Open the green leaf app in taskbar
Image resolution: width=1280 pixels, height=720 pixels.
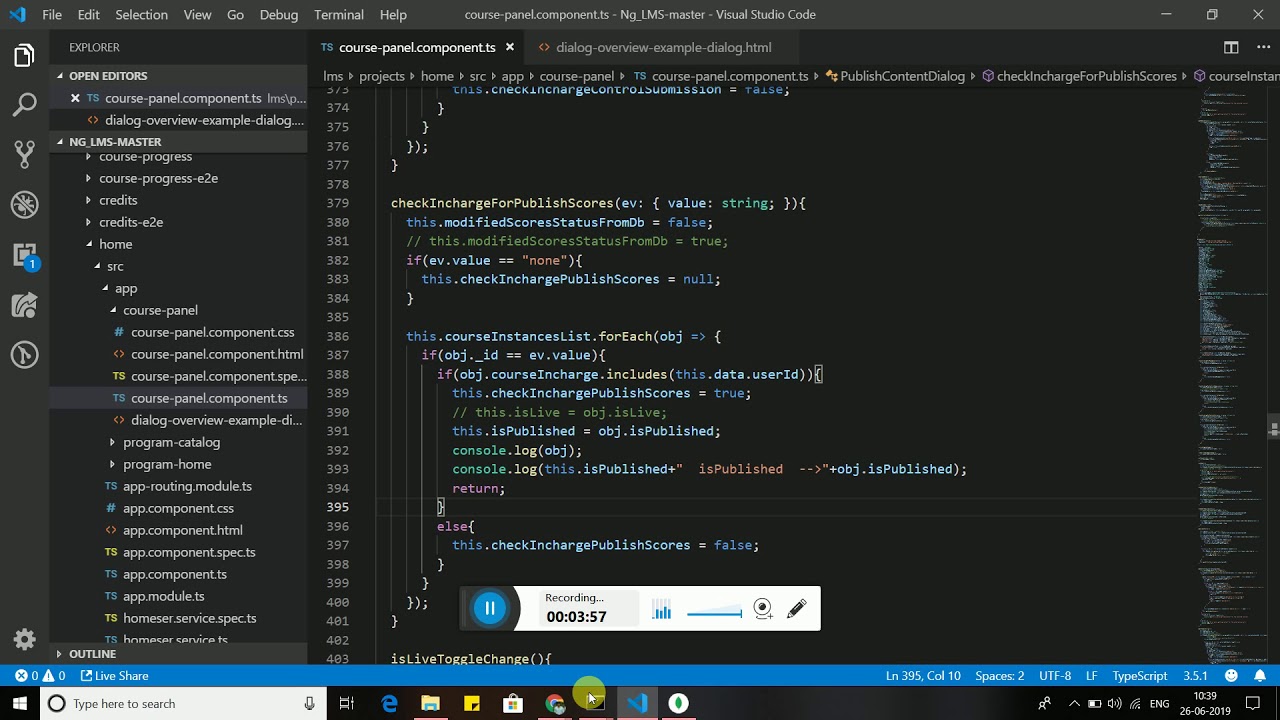(678, 704)
